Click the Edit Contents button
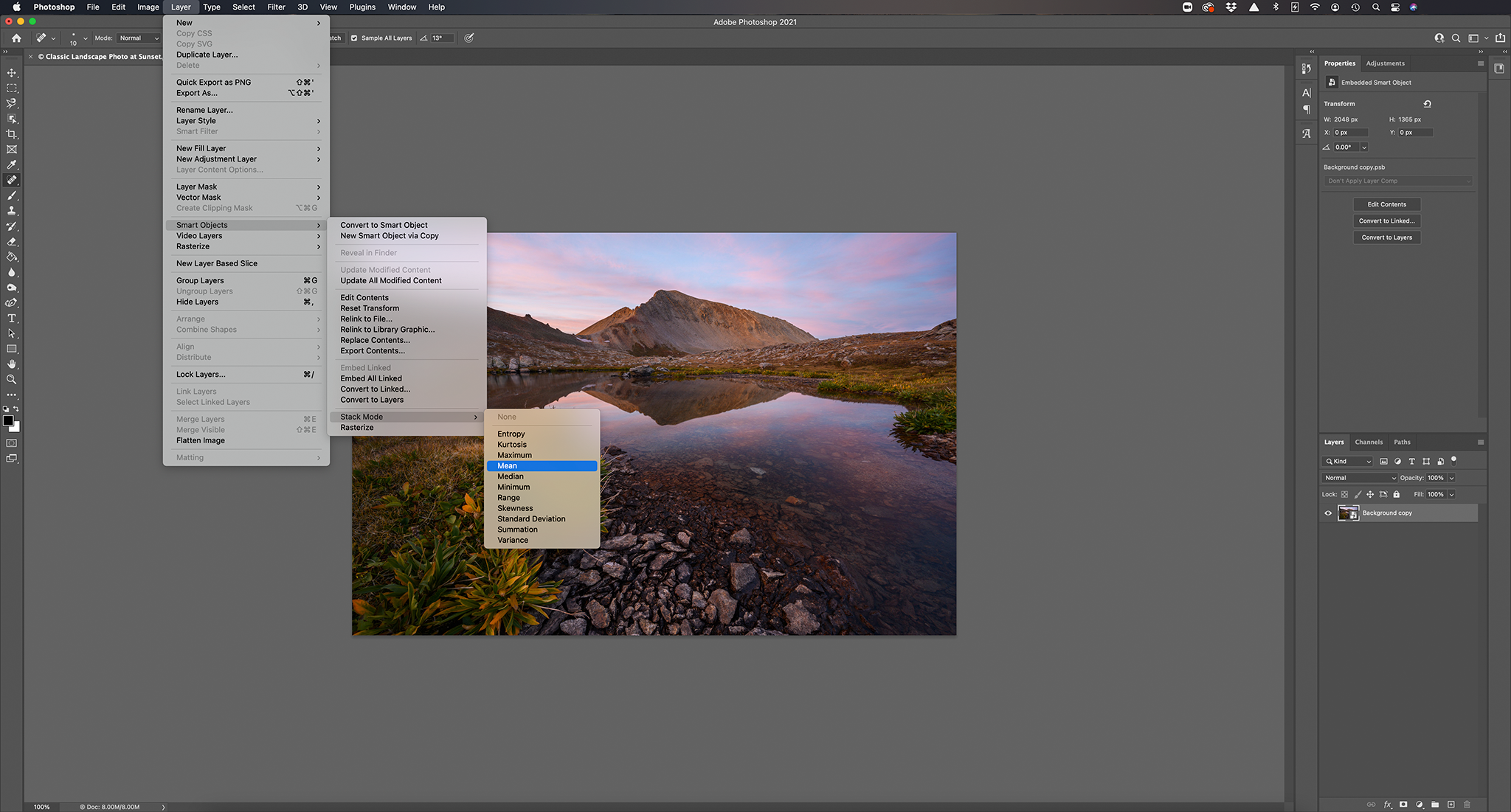Viewport: 1511px width, 812px height. [x=1386, y=204]
